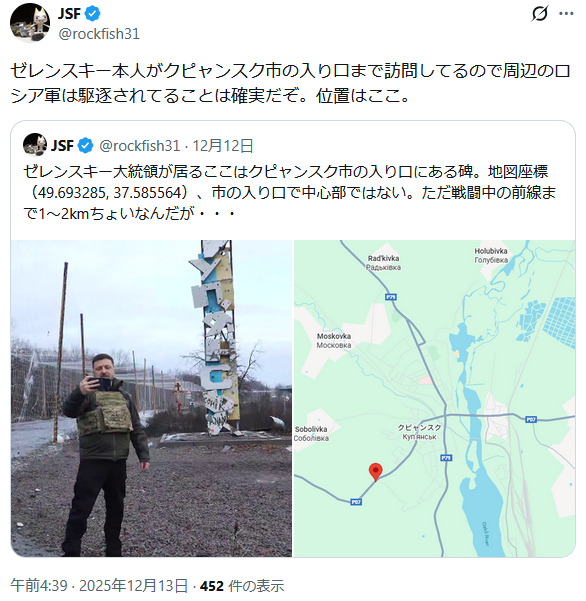
Task: Click the クピャンスク city label on map
Action: tap(419, 428)
